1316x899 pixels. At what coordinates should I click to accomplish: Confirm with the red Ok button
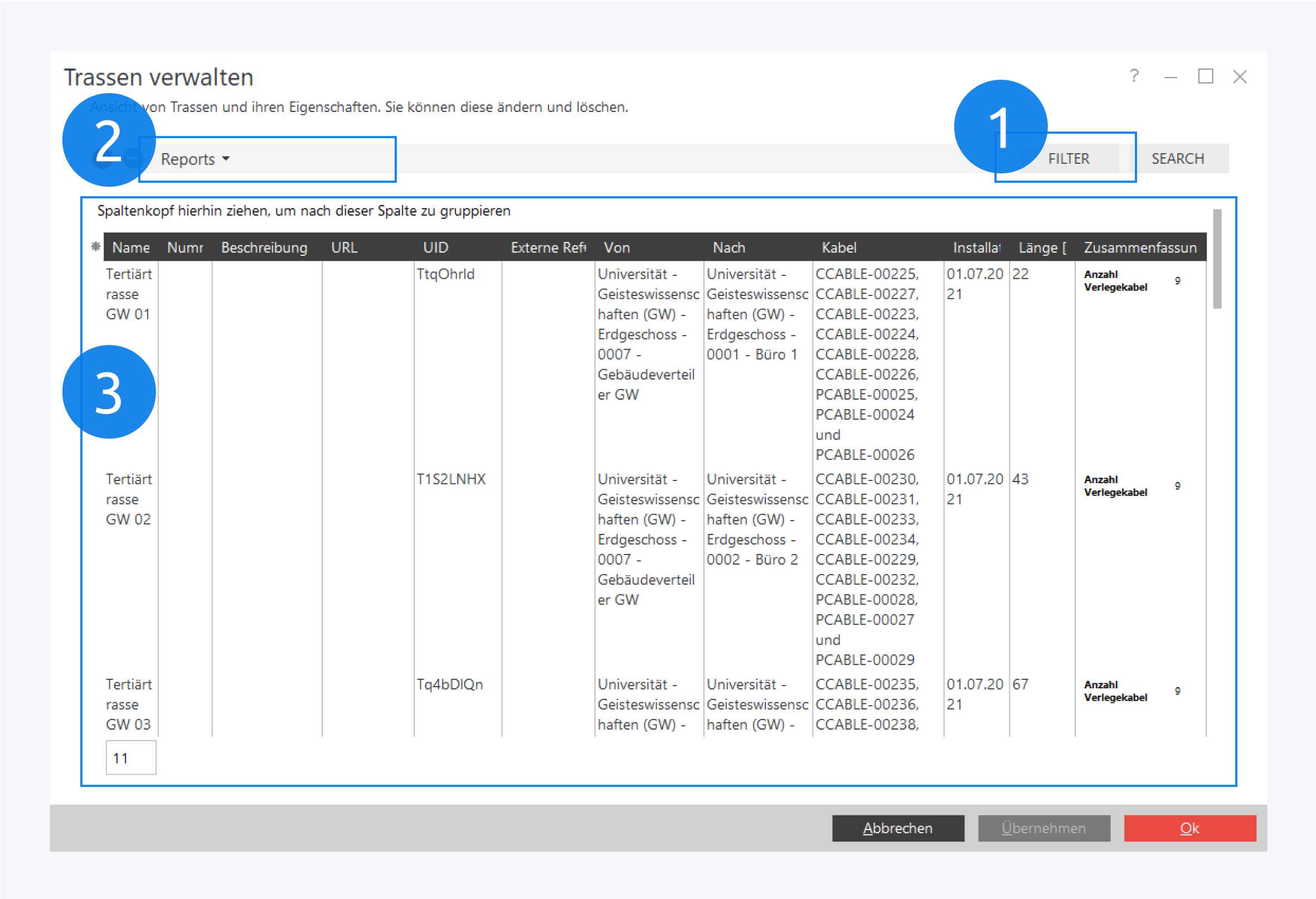pos(1189,828)
